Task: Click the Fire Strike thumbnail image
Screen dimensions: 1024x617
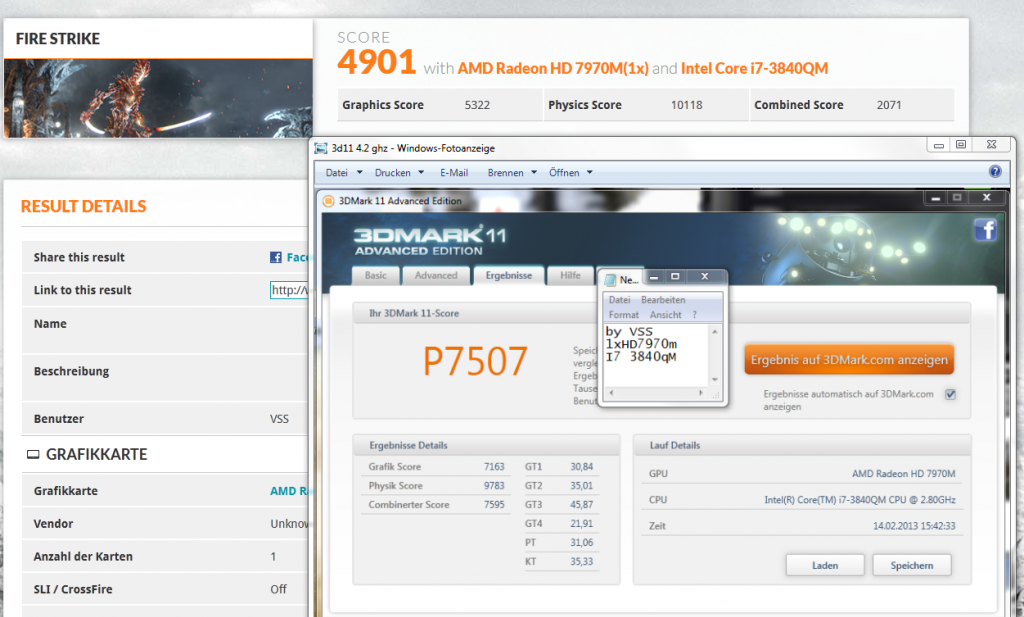Action: pyautogui.click(x=158, y=98)
